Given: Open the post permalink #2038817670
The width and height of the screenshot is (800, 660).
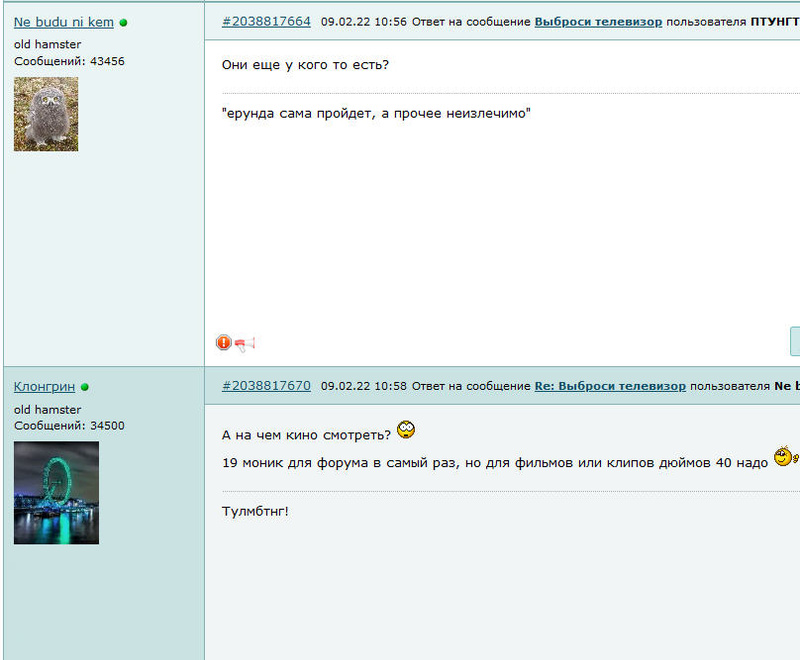Looking at the screenshot, I should point(266,386).
